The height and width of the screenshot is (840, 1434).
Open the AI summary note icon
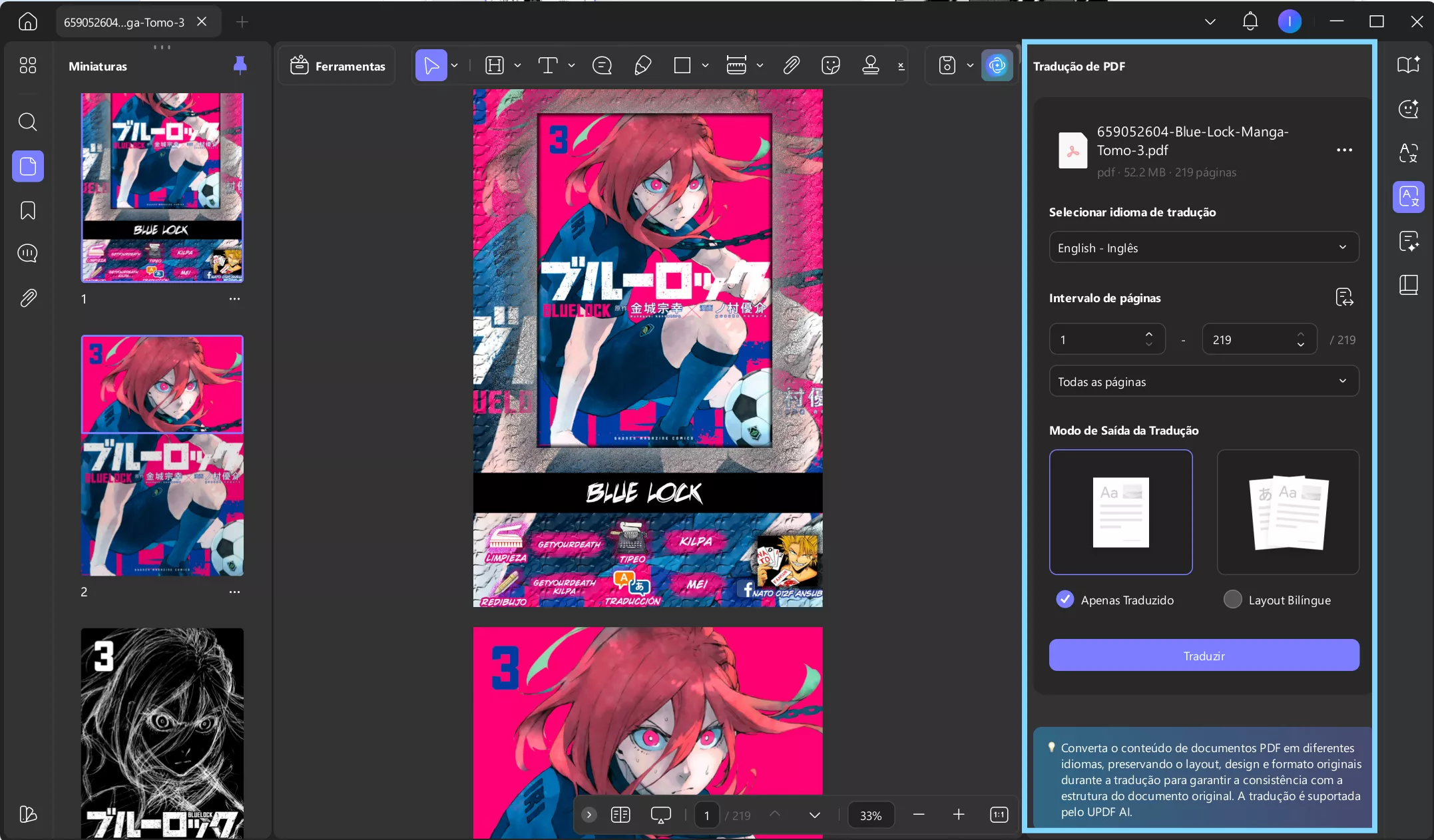(x=1408, y=241)
